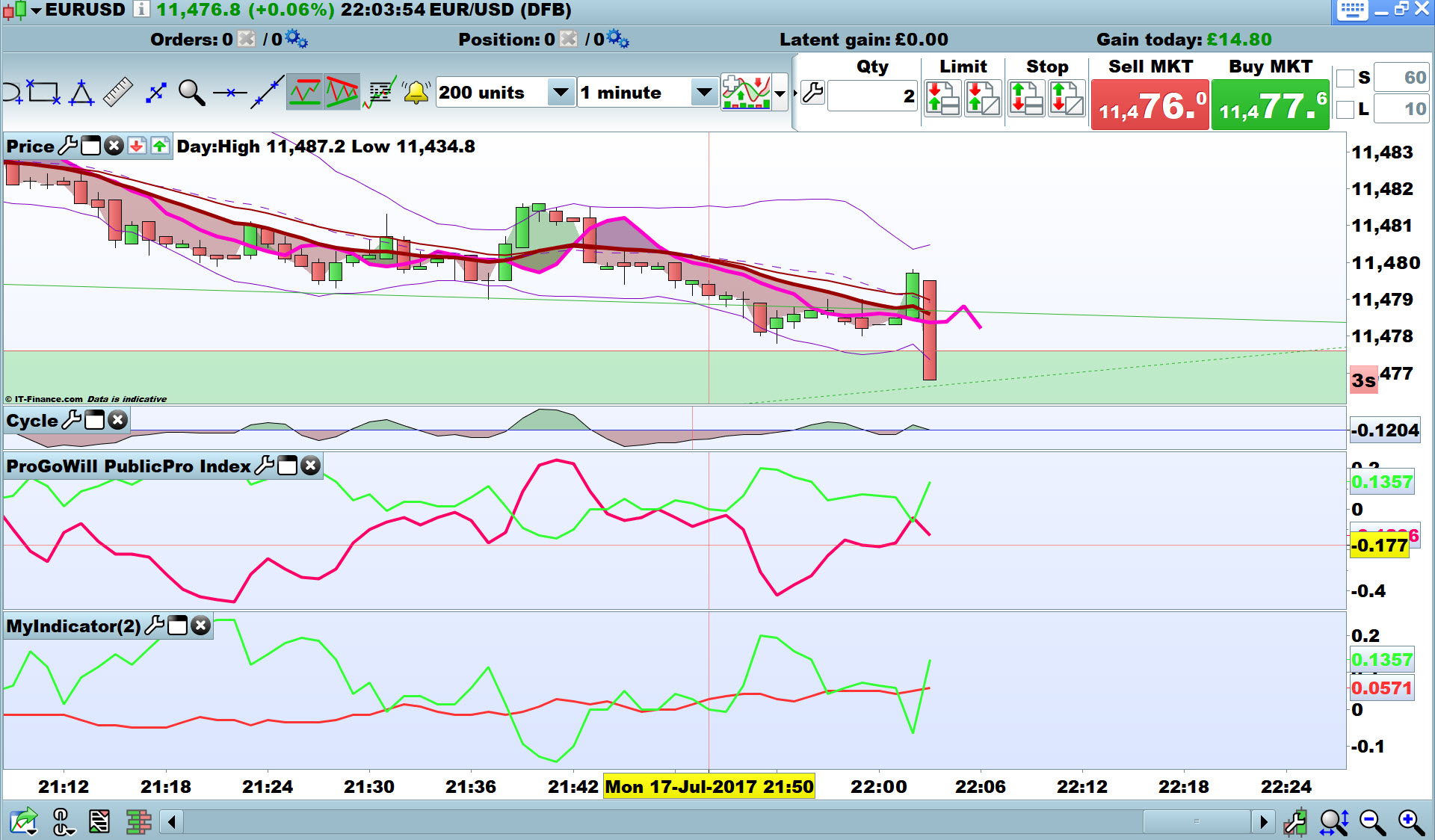Open the 1 minute timeframe dropdown
This screenshot has height=840, width=1435.
point(703,93)
